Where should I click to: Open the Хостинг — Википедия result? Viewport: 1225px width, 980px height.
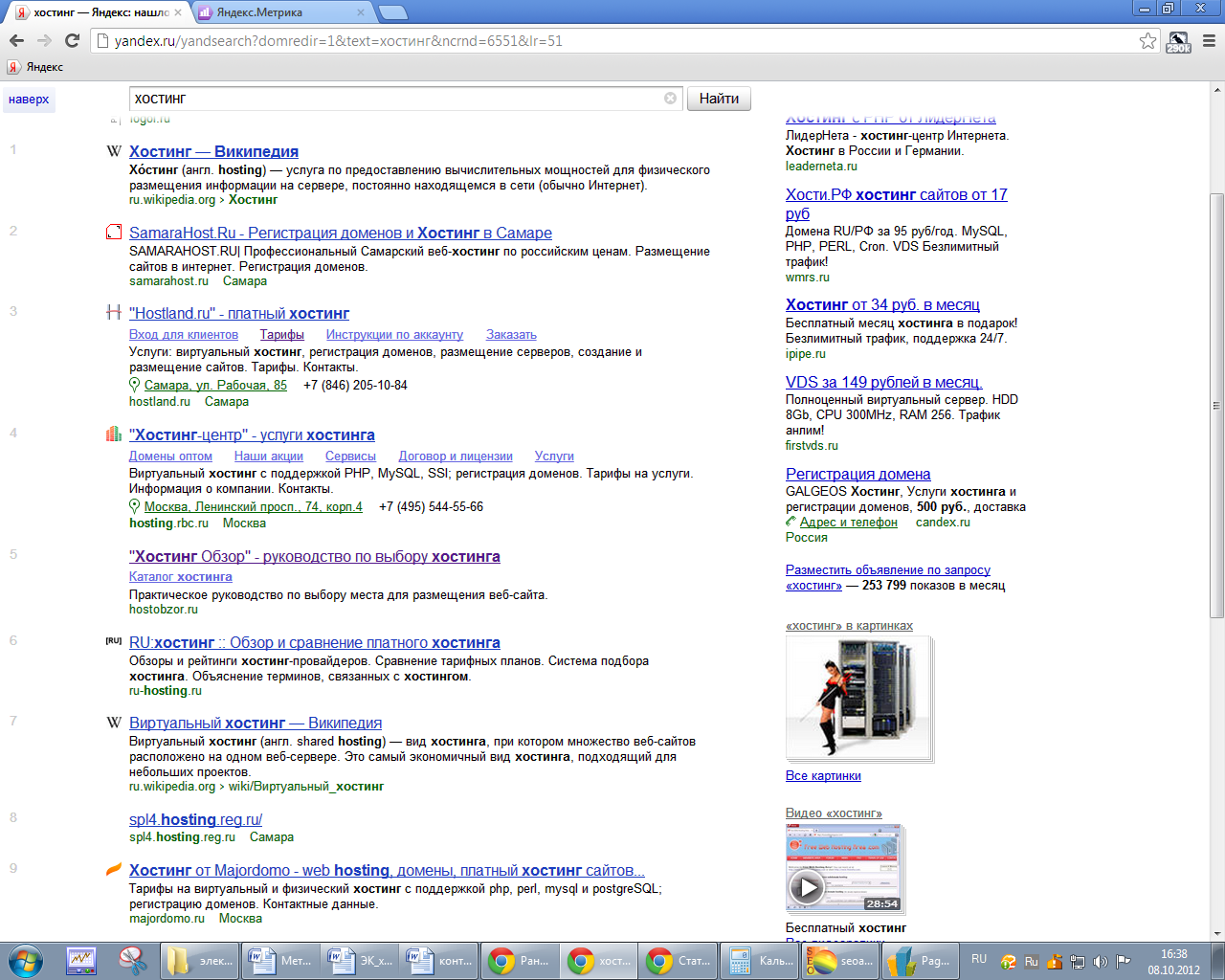[213, 151]
